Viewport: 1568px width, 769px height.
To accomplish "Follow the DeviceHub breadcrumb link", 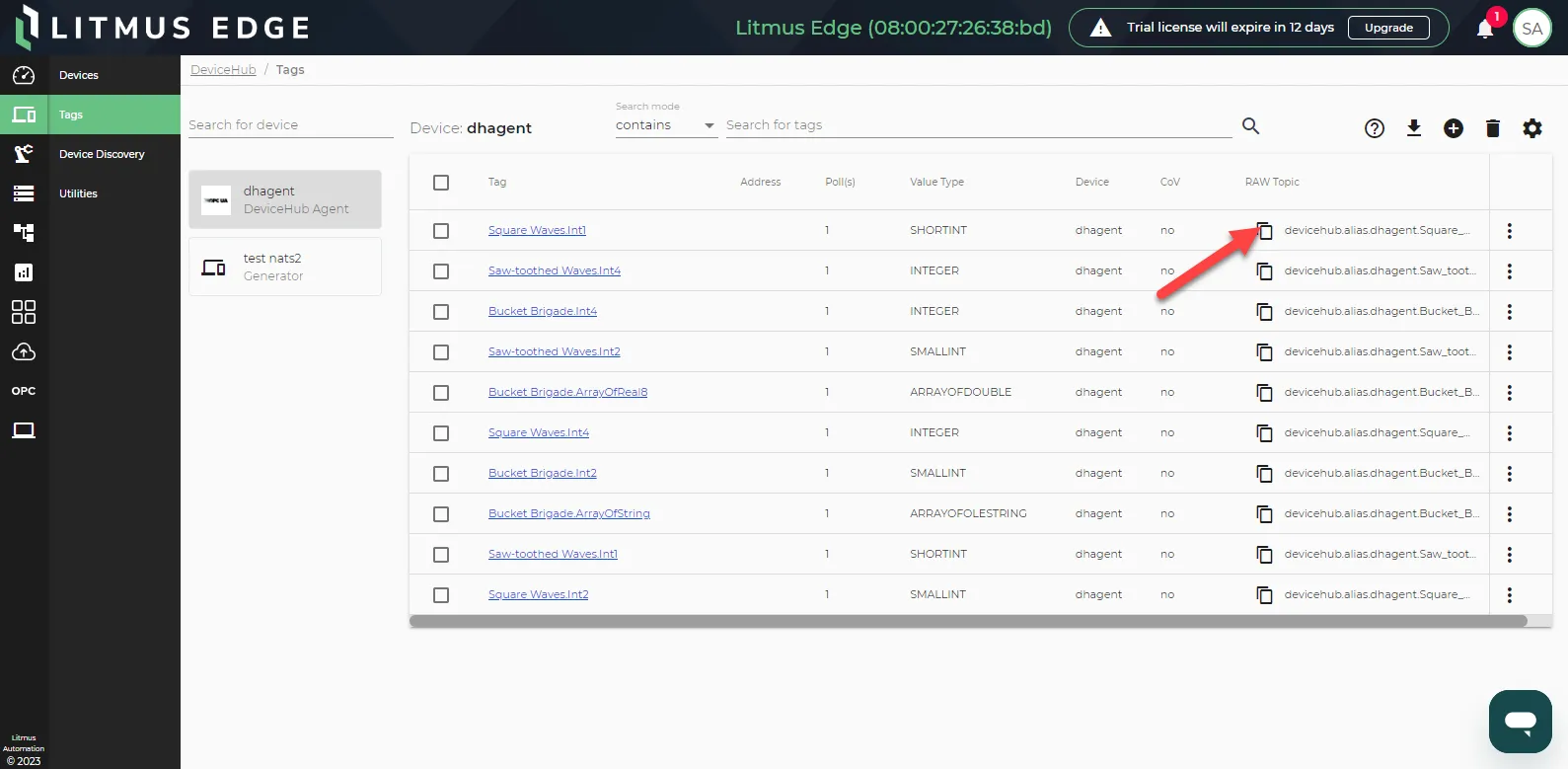I will 223,70.
